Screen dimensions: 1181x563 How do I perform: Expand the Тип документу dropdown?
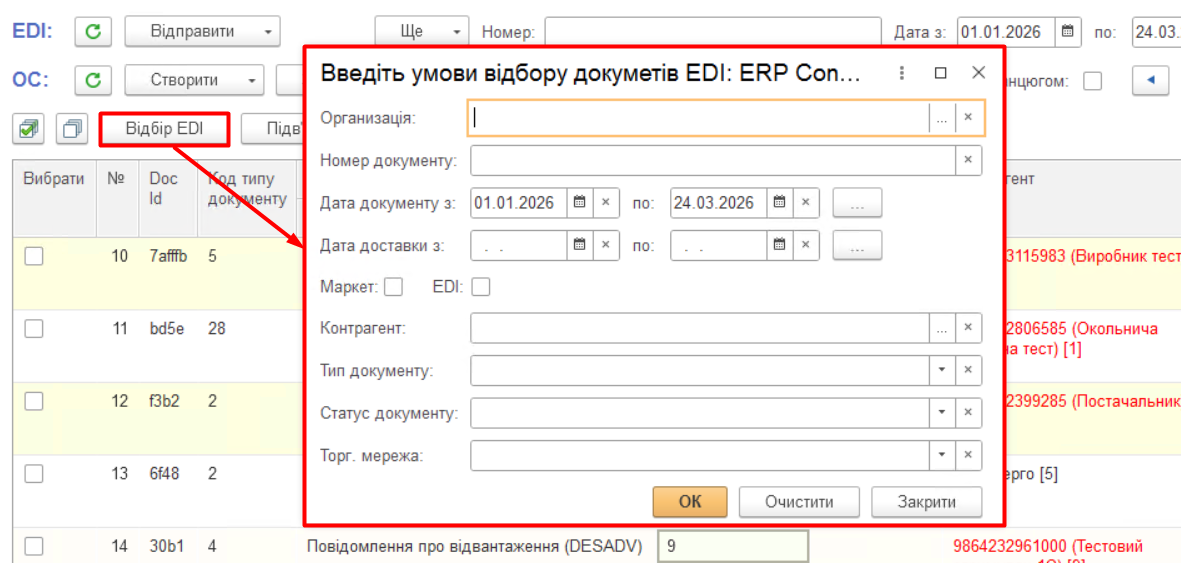[942, 370]
